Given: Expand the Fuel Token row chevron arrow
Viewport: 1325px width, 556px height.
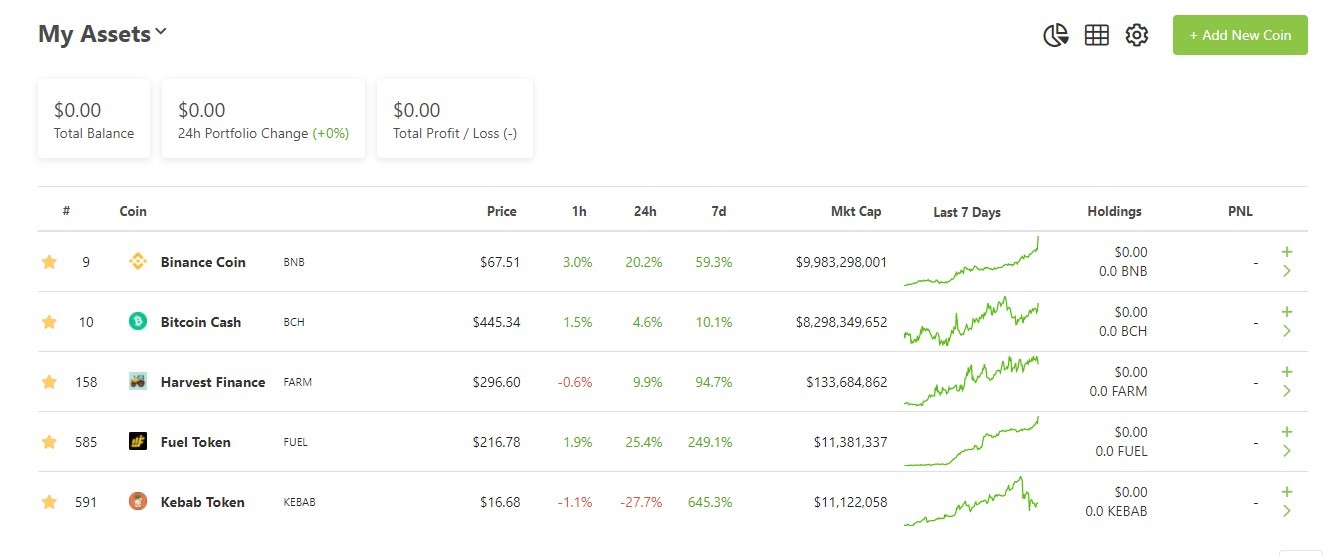Looking at the screenshot, I should (x=1287, y=451).
